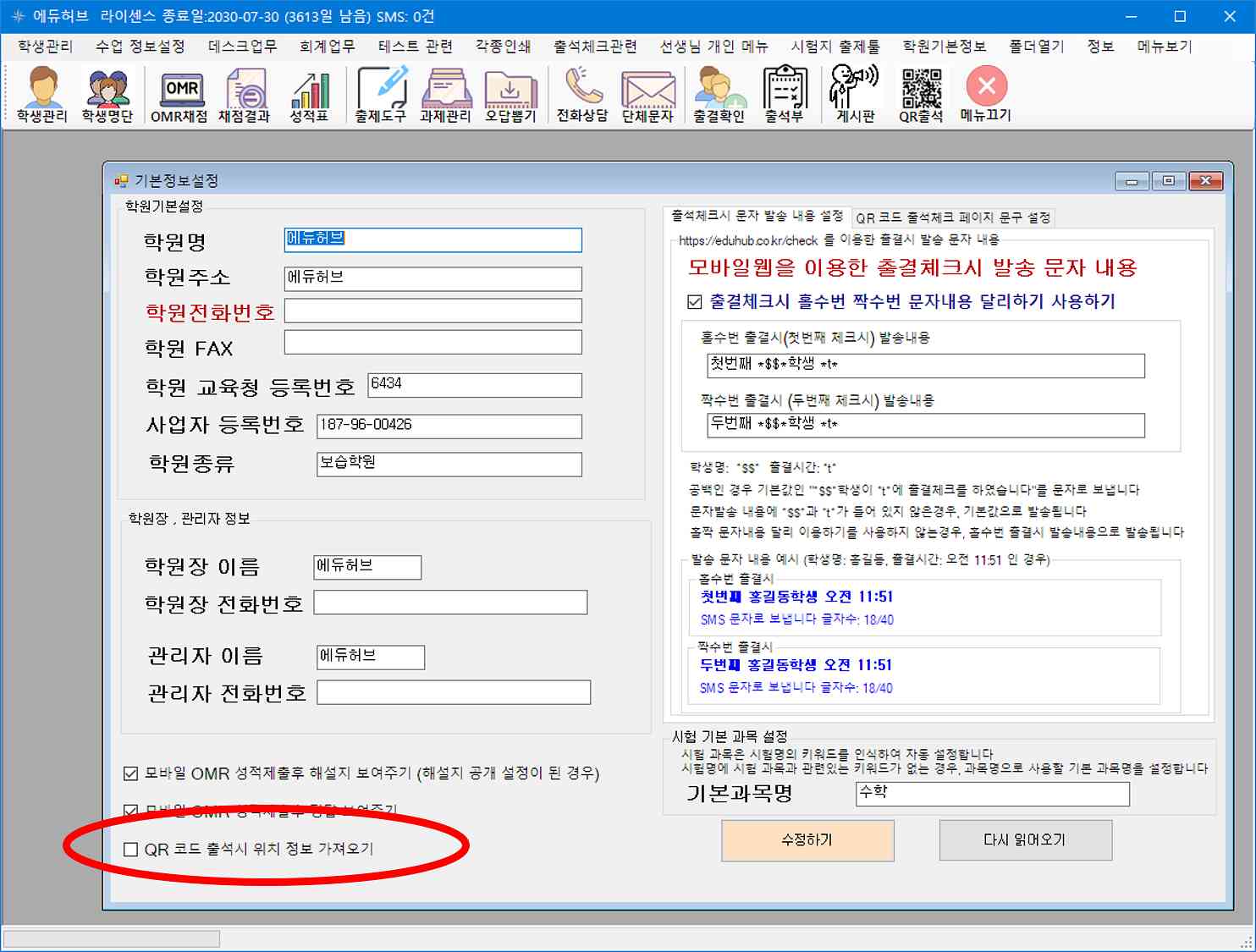
Task: Open the 학원기본정보 menu
Action: pyautogui.click(x=945, y=47)
